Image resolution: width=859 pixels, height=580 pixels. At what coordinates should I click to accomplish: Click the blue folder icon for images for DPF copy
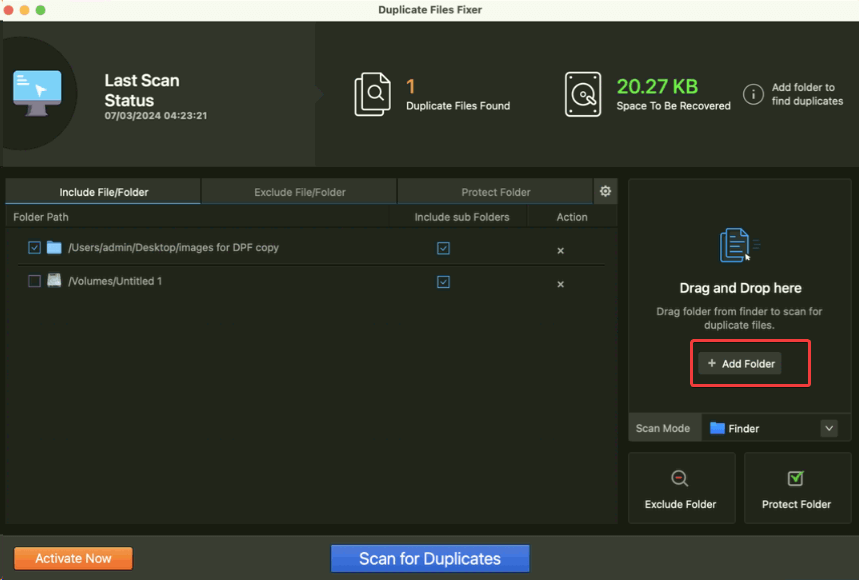tap(54, 248)
